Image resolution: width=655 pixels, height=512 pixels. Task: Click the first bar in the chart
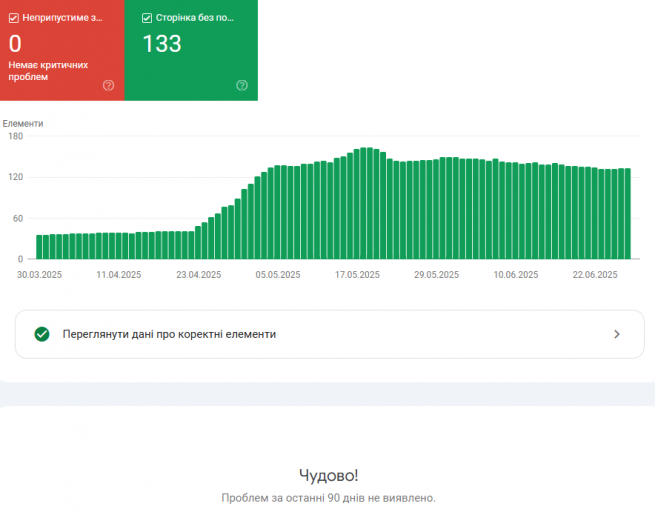39,247
